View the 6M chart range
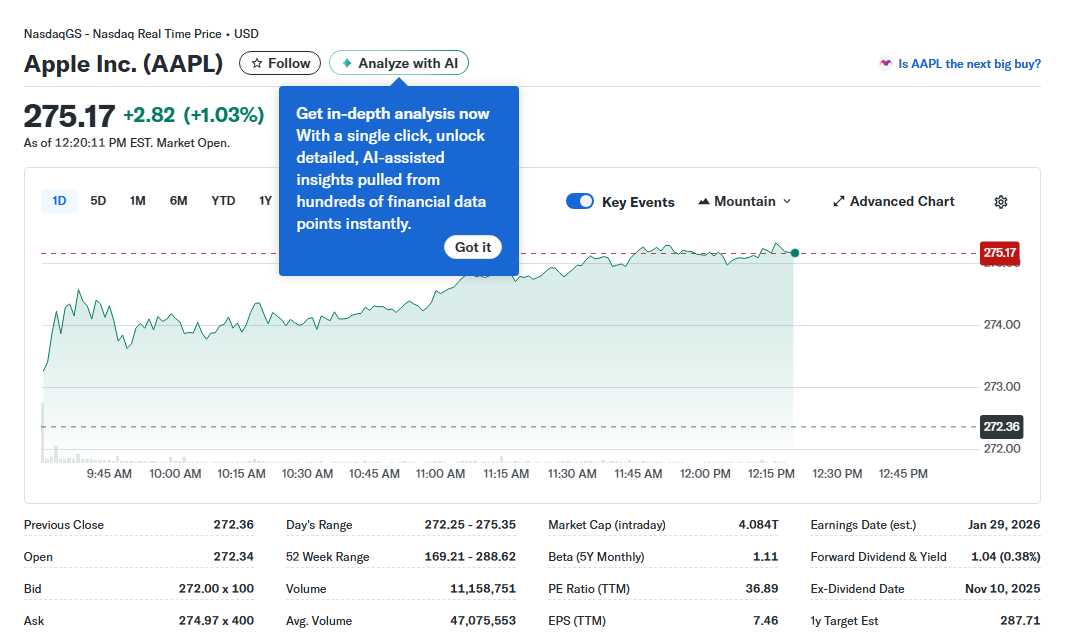1065x636 pixels. point(179,200)
